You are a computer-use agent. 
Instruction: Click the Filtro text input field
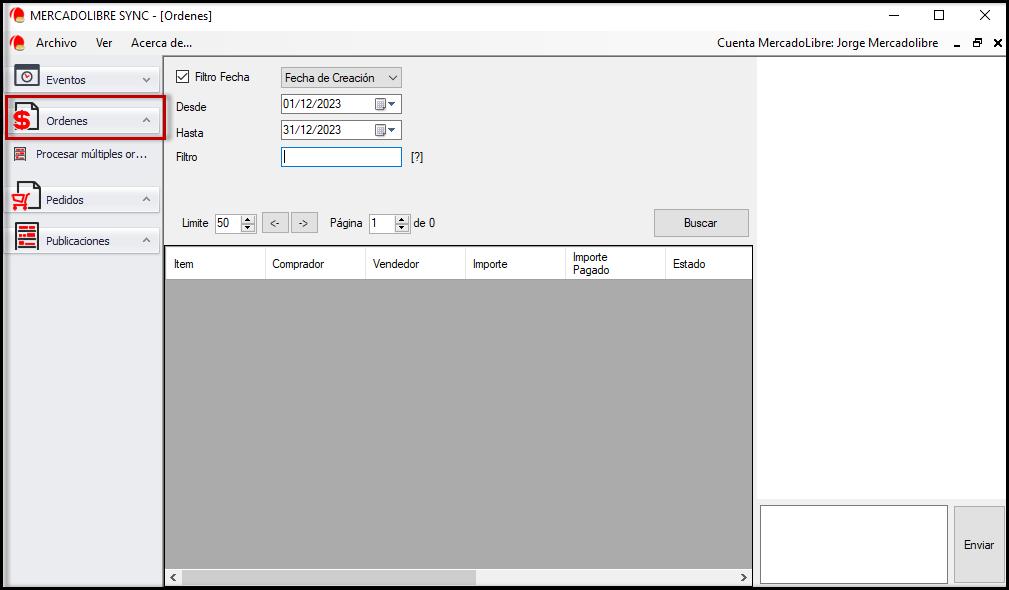click(341, 157)
